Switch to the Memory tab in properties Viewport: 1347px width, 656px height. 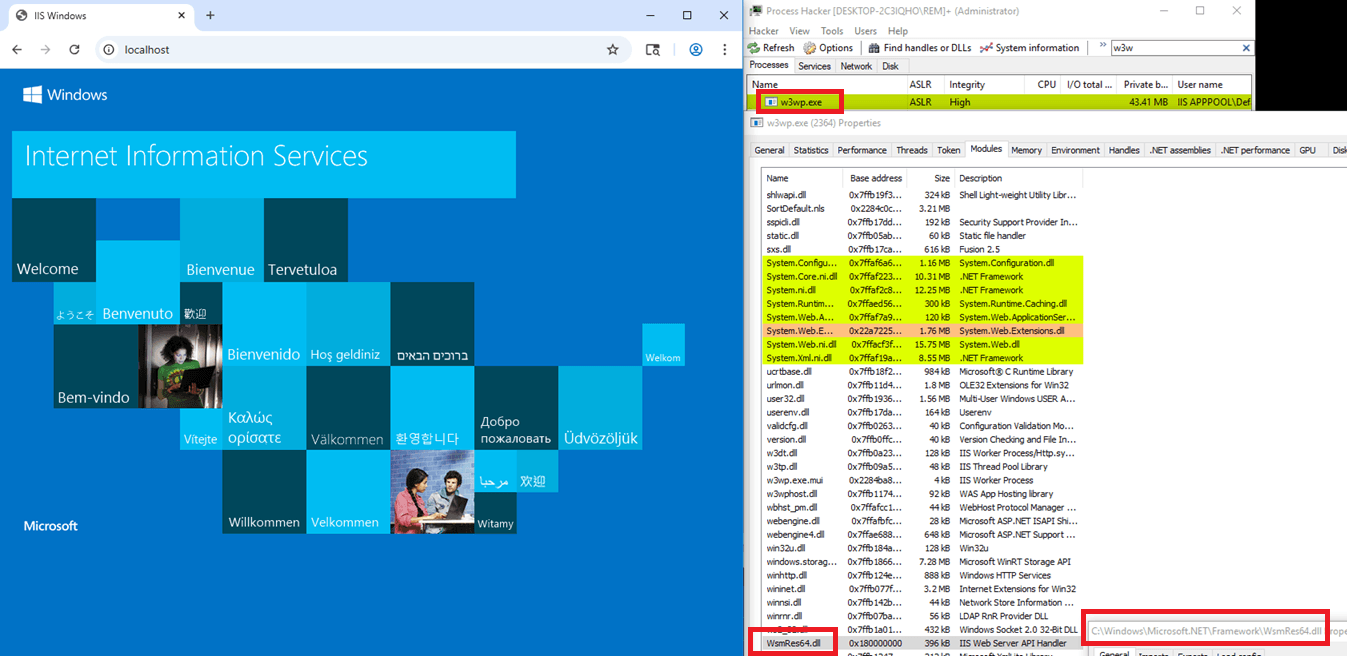[x=1026, y=149]
